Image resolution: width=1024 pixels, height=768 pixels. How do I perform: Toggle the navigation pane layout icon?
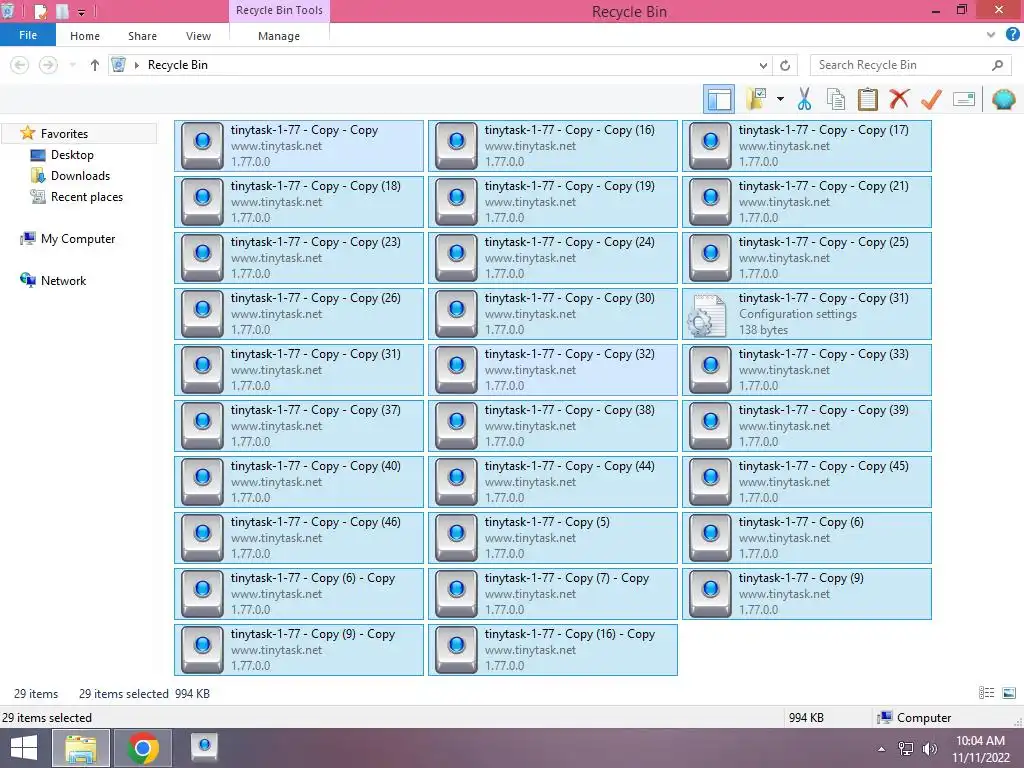(x=719, y=99)
